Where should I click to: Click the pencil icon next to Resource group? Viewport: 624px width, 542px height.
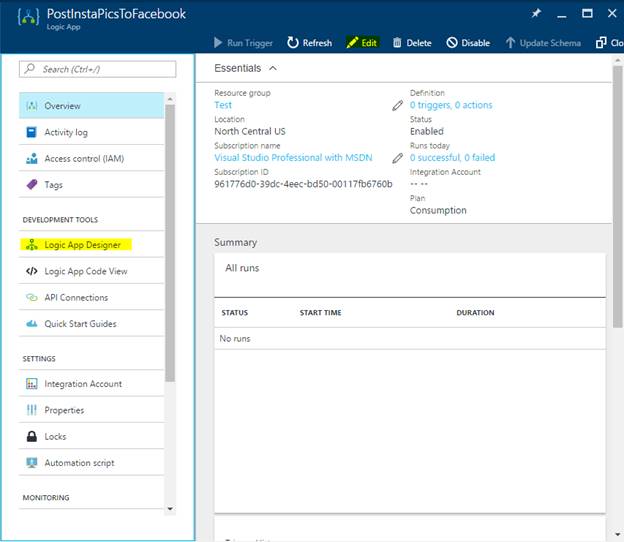[397, 105]
